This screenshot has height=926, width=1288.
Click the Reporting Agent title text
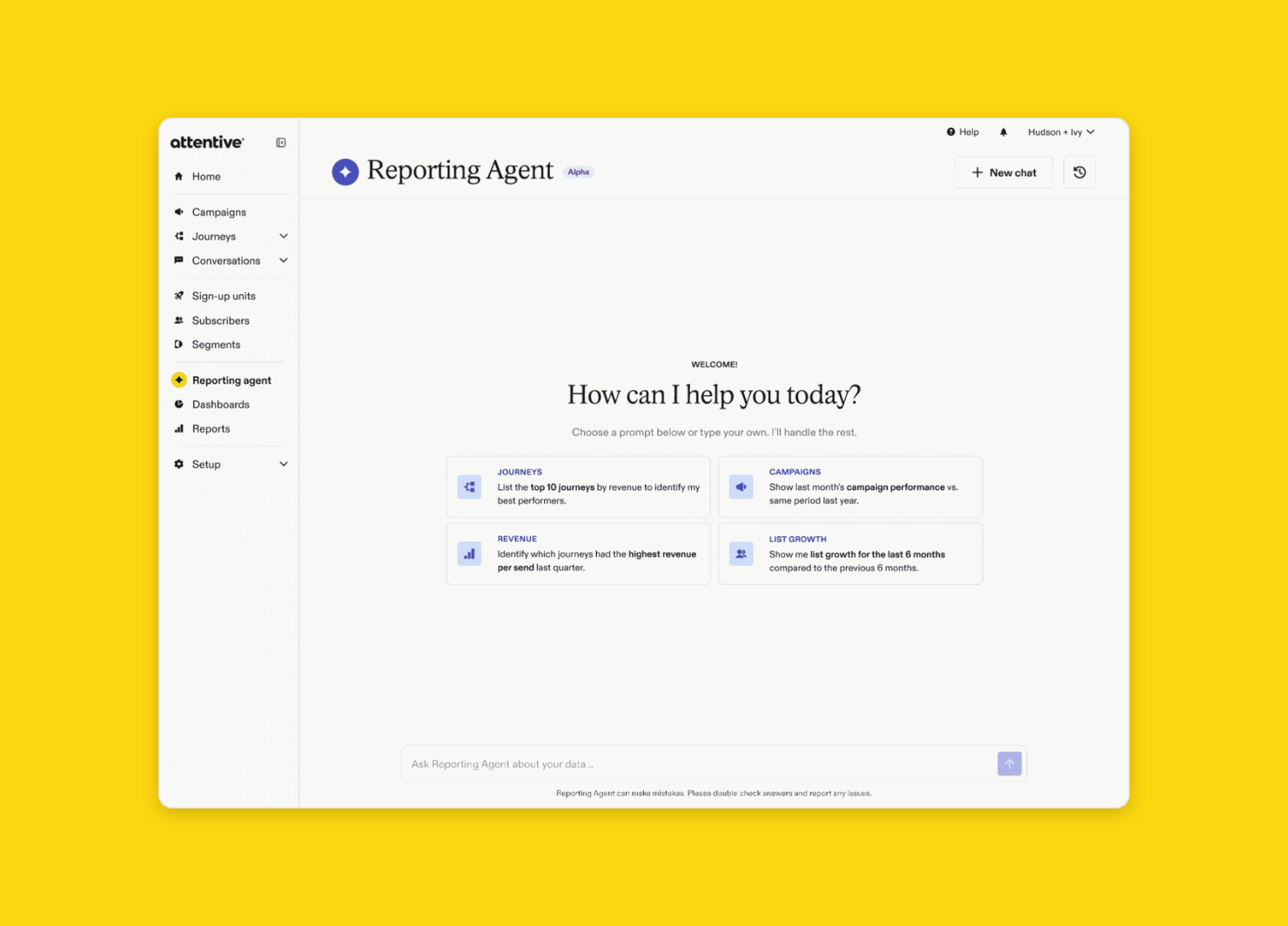pyautogui.click(x=460, y=170)
